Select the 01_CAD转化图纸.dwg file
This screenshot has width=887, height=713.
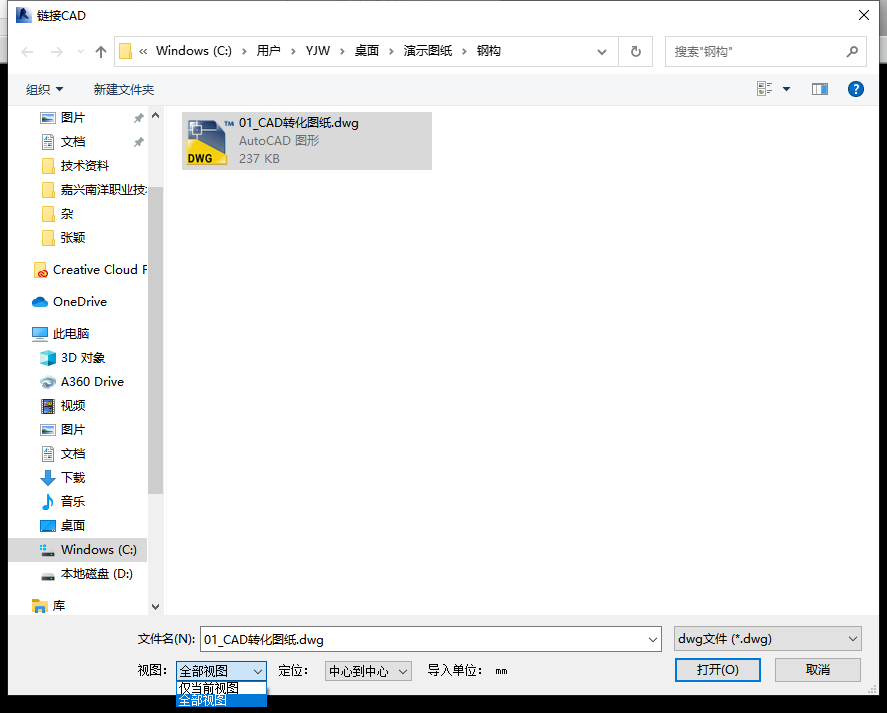click(307, 141)
